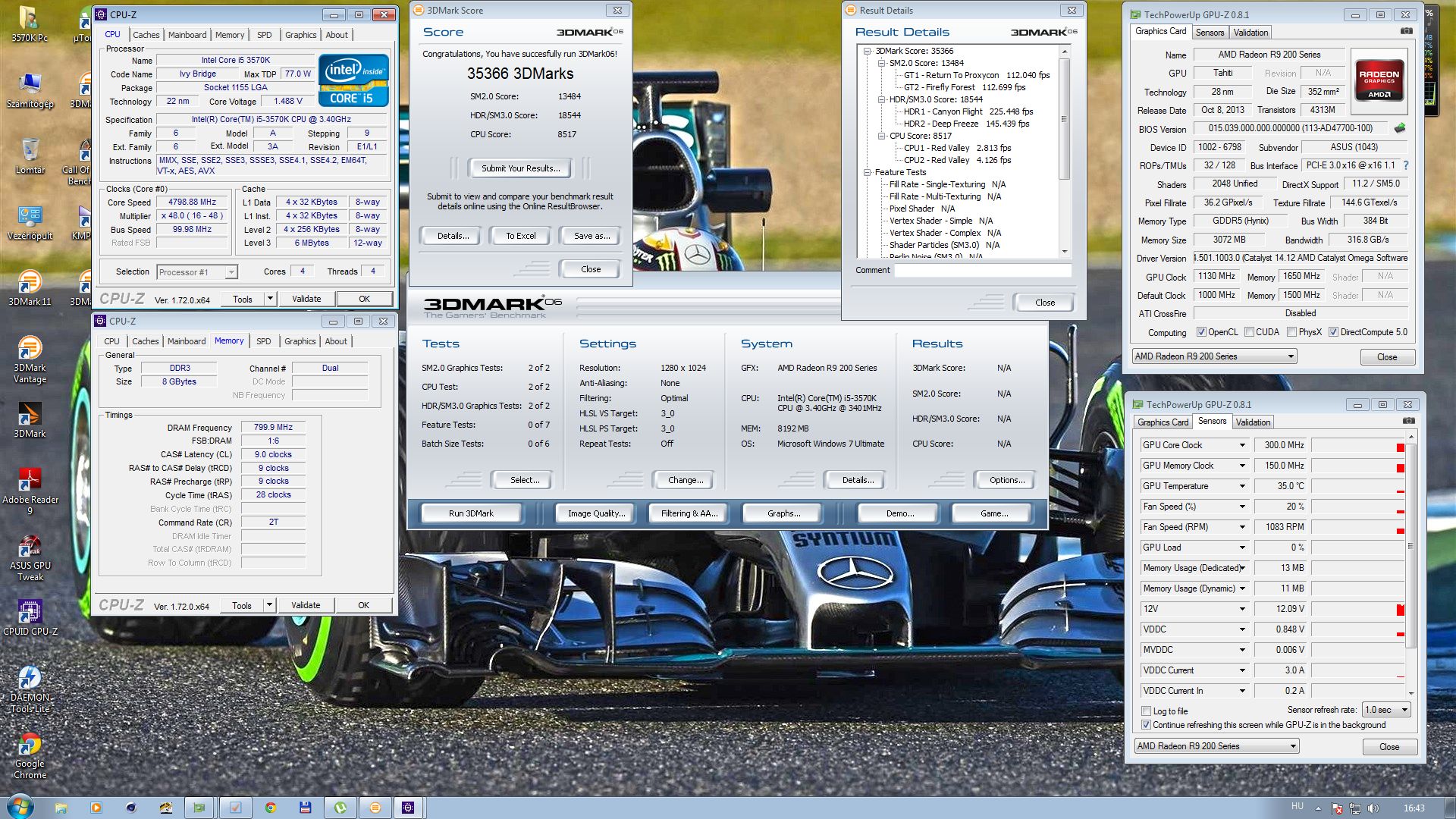Screen dimensions: 1456x819
Task: Open Adobe Reader 9 desktop icon
Action: click(30, 491)
